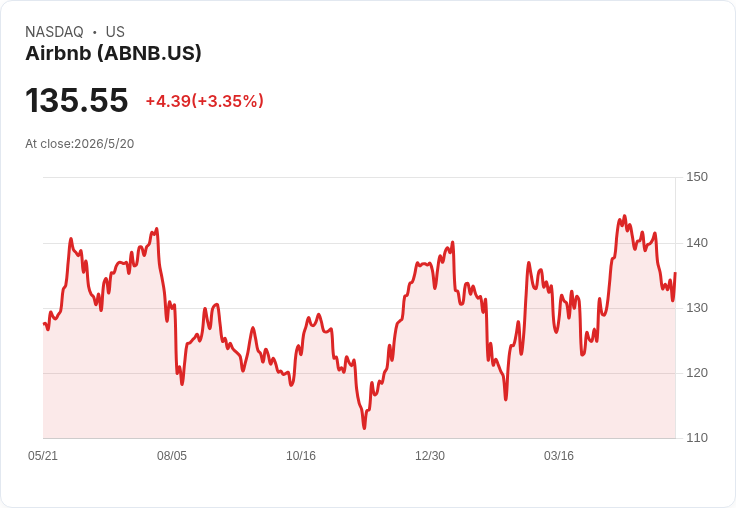736x508 pixels.
Task: Click the 03/16 date axis label
Action: (x=559, y=455)
